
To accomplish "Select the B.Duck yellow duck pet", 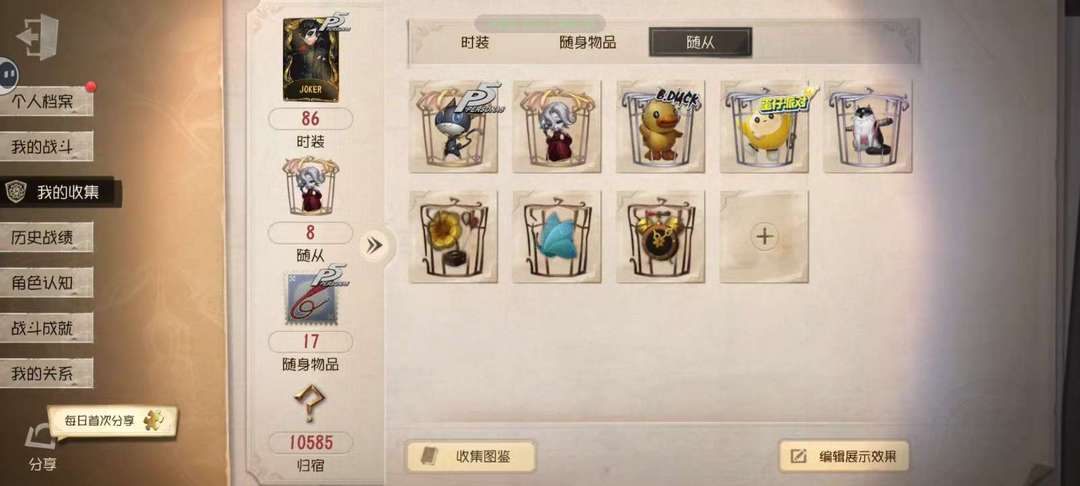I will [x=660, y=126].
